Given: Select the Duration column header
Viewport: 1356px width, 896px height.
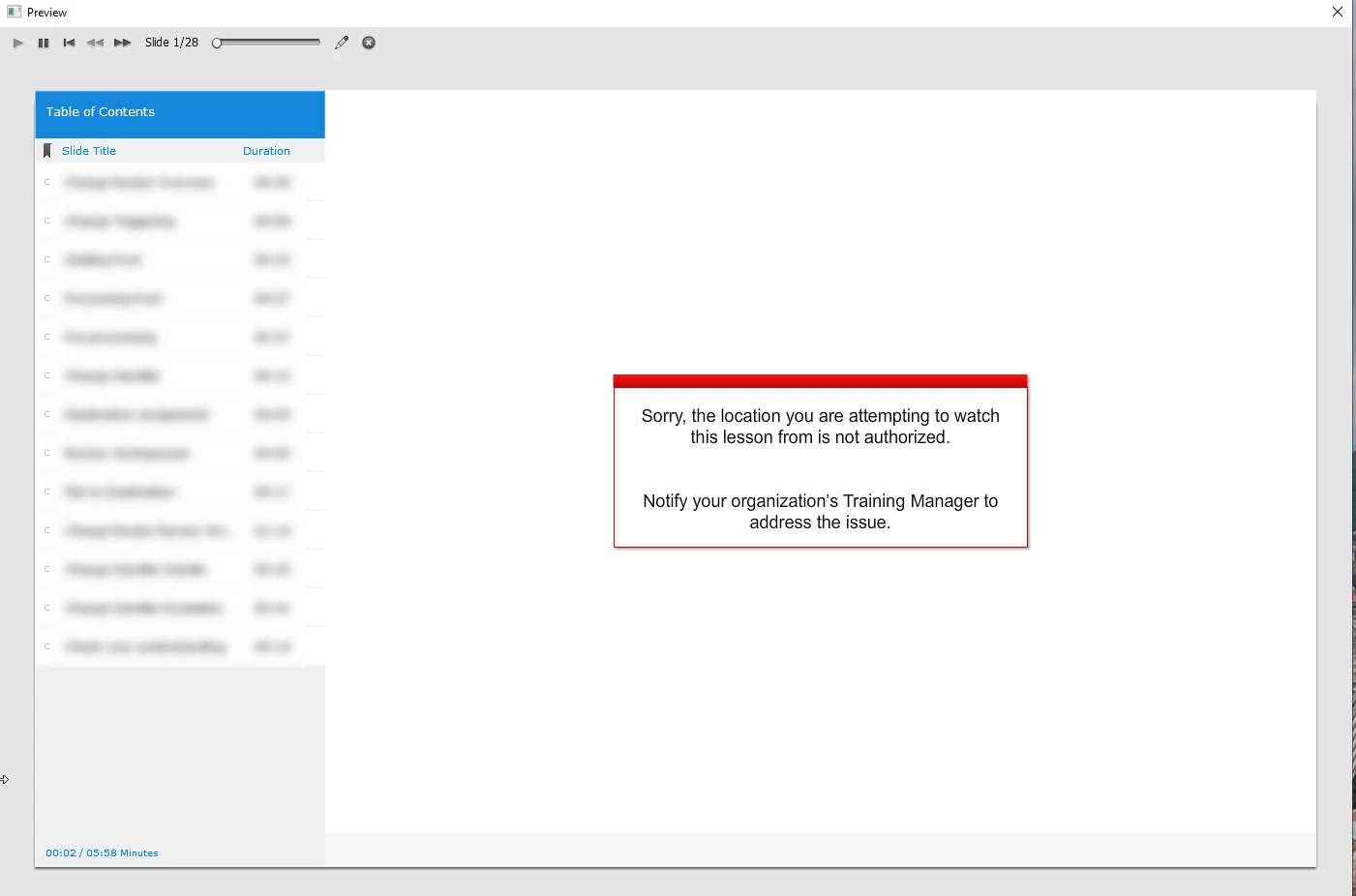Looking at the screenshot, I should pyautogui.click(x=266, y=151).
